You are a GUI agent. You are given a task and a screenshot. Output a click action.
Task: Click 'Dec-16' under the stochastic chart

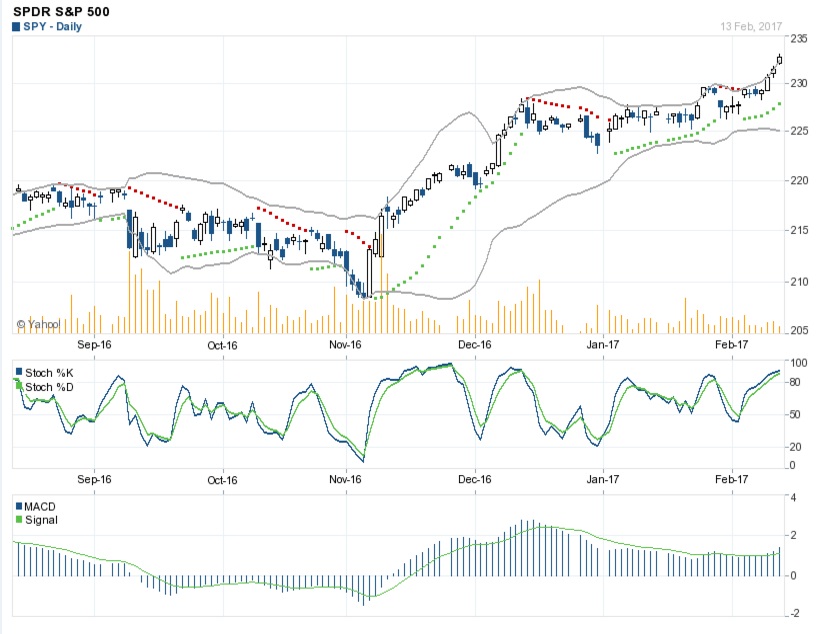pyautogui.click(x=474, y=480)
